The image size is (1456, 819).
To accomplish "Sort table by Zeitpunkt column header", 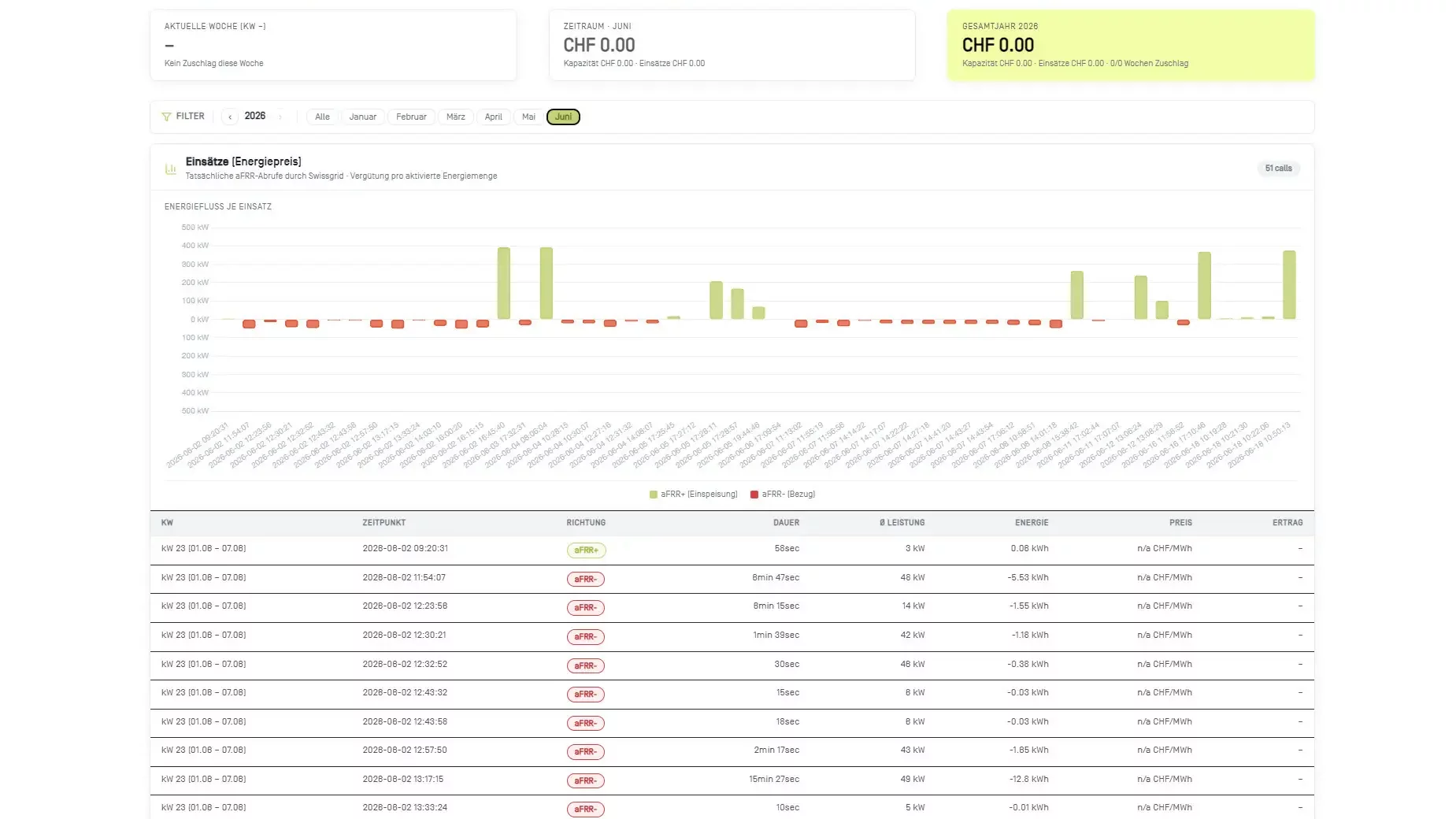I will 384,523.
